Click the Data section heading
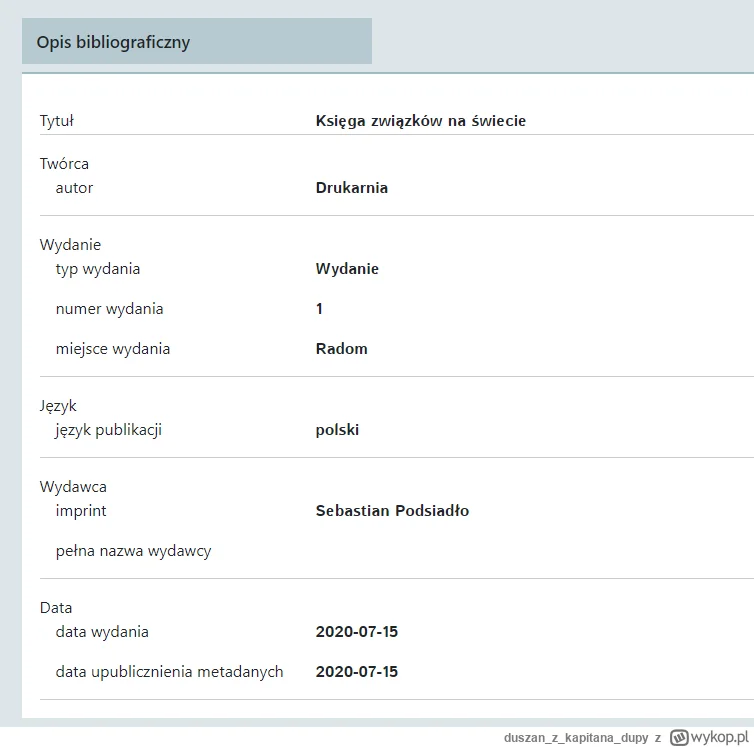This screenshot has width=754, height=747. [56, 608]
